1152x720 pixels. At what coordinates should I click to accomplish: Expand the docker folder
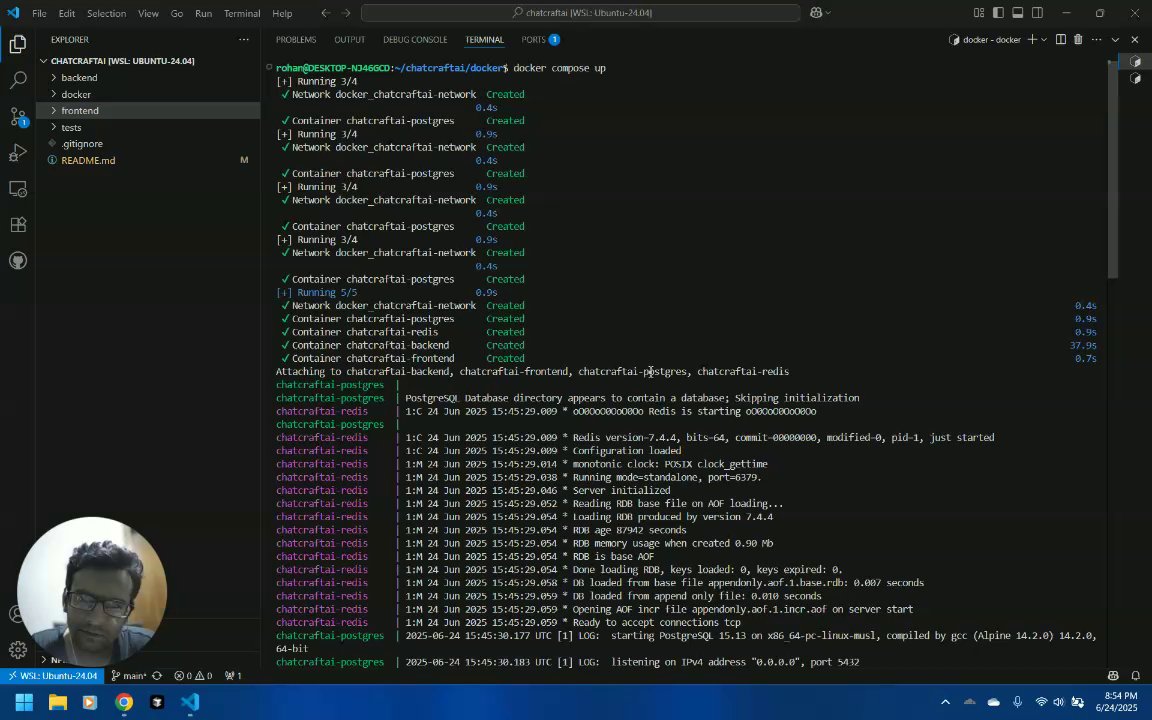tap(148, 94)
